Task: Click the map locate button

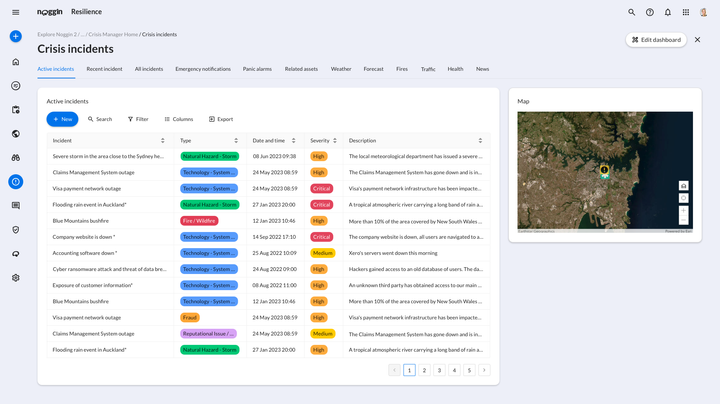Action: click(683, 198)
